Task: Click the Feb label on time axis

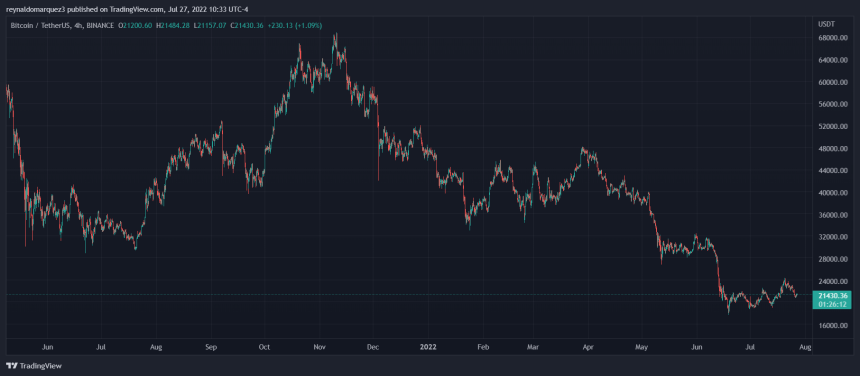Action: coord(483,347)
